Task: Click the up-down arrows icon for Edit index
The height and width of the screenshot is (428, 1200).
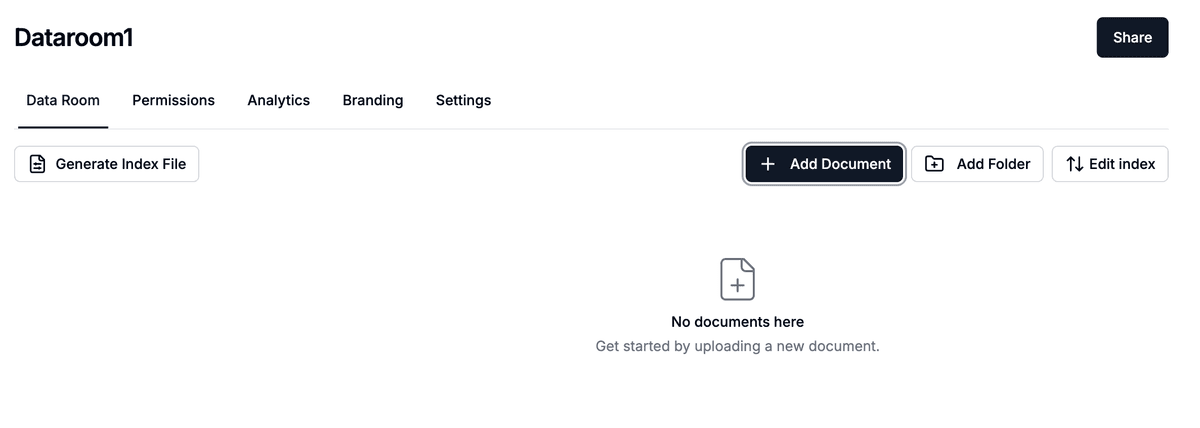Action: click(1074, 164)
